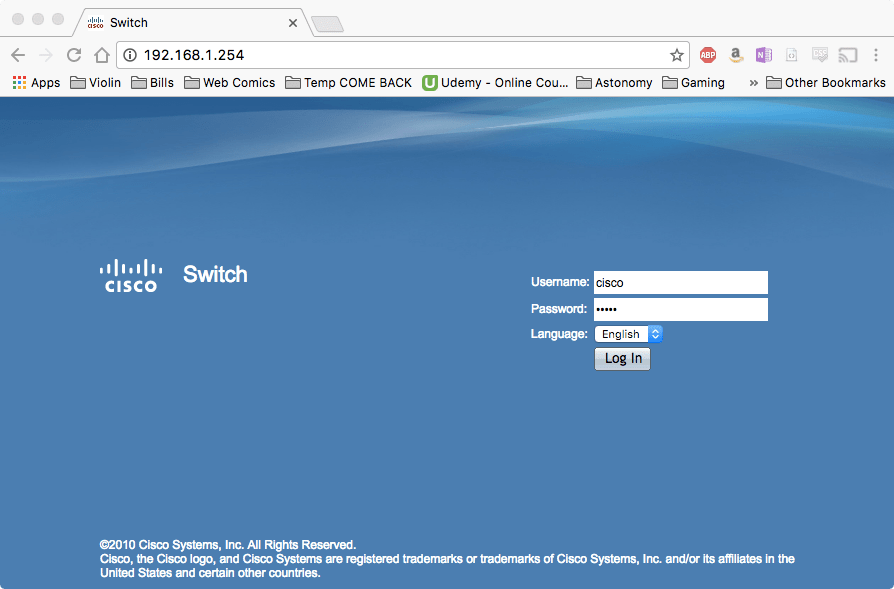
Task: Open the Temp COME BACK bookmarks folder
Action: pos(348,83)
